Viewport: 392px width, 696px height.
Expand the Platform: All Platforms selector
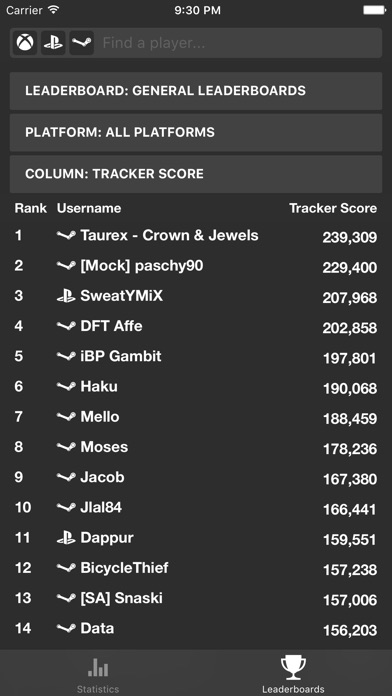coord(196,133)
